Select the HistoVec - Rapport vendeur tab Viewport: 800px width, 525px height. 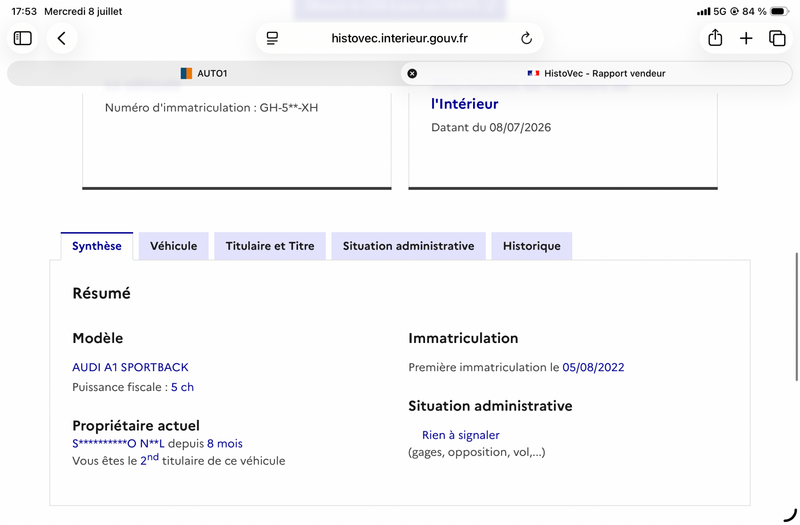pyautogui.click(x=596, y=73)
